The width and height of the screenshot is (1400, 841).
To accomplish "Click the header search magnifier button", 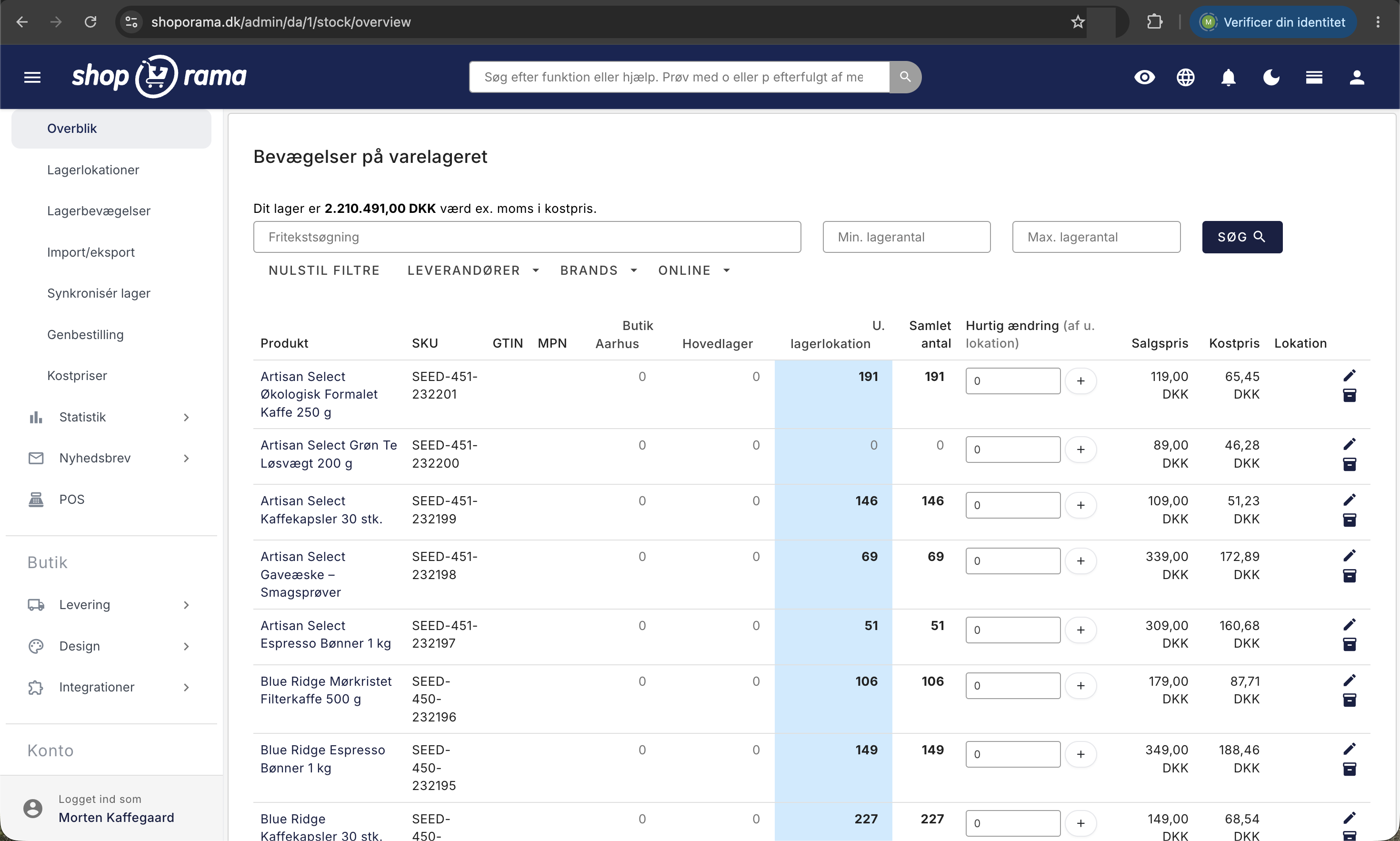I will 905,77.
